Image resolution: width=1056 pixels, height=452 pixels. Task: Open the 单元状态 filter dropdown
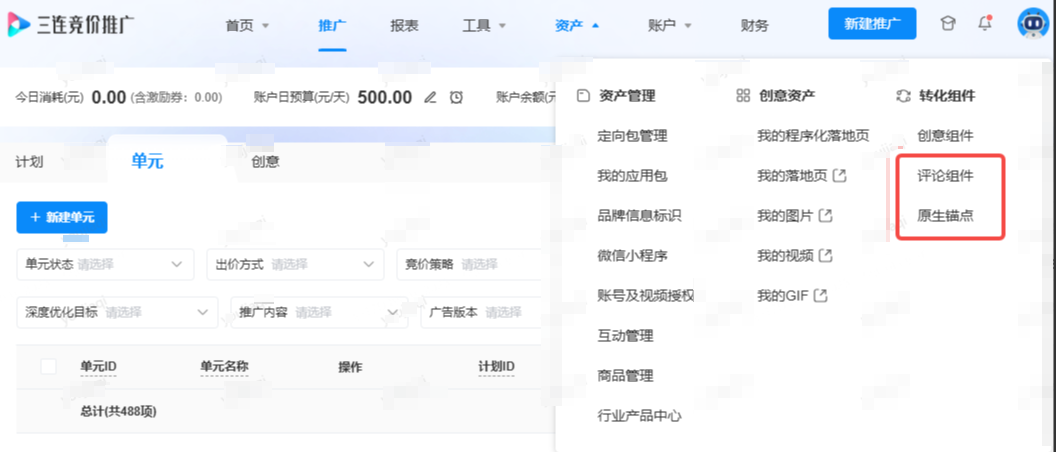tap(105, 264)
